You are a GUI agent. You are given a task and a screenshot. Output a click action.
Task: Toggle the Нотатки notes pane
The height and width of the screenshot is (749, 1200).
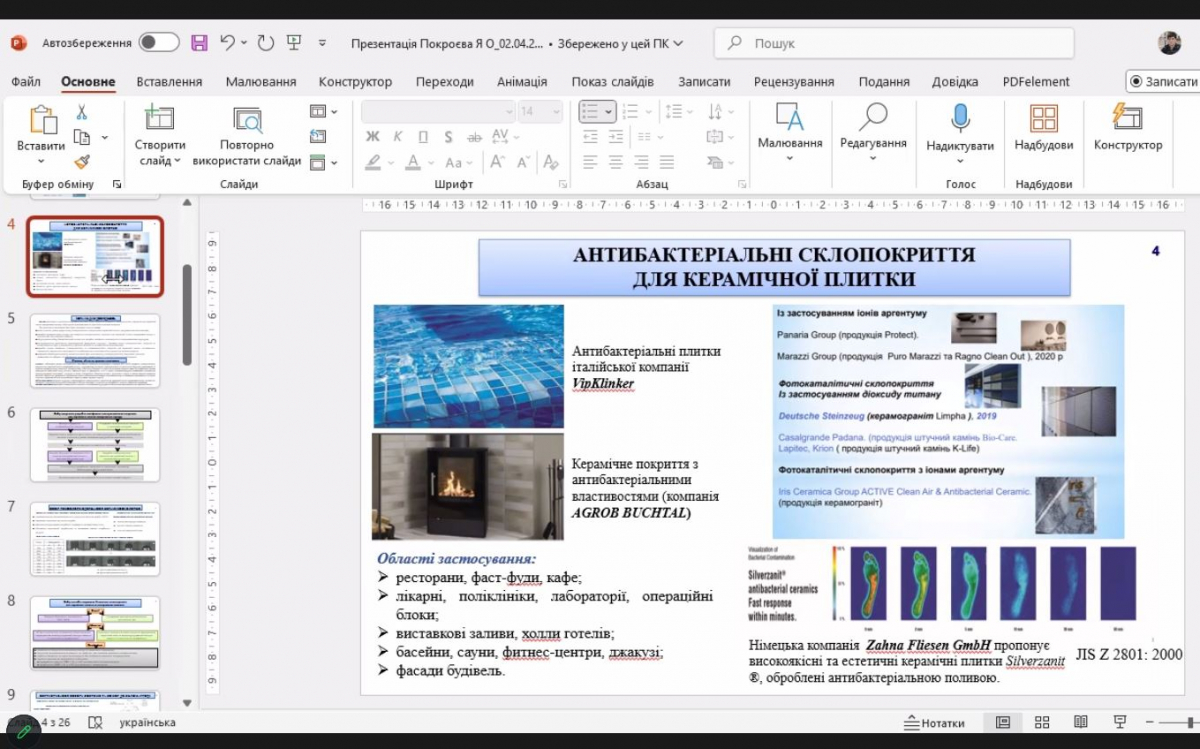pos(934,723)
